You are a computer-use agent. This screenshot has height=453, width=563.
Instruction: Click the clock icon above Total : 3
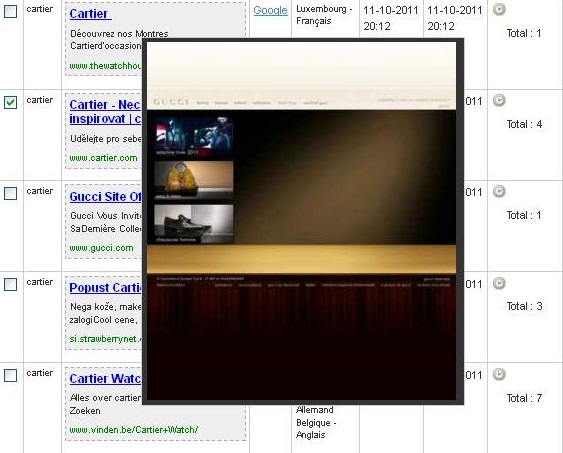[x=499, y=283]
